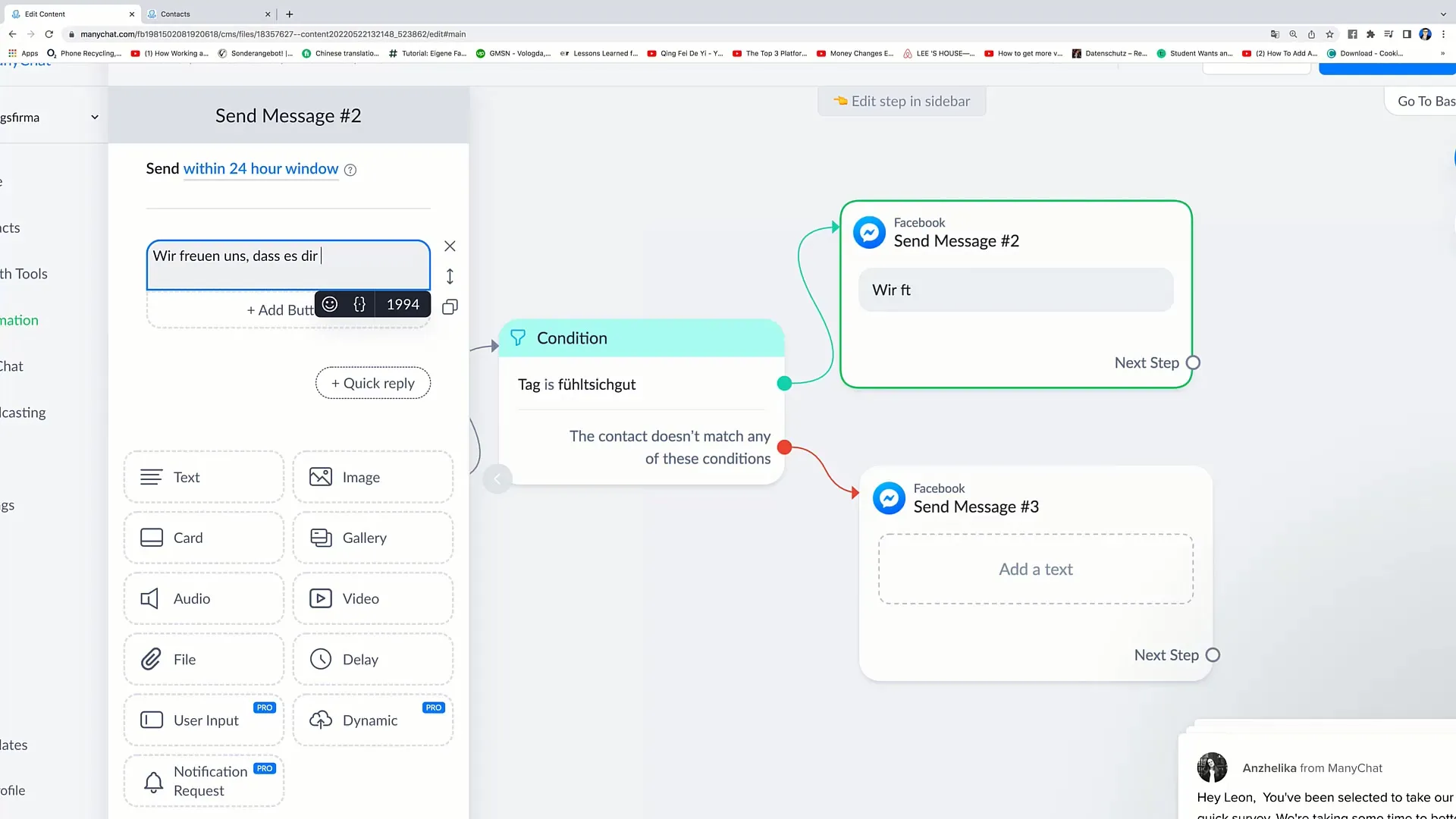
Task: Select the Audio content block icon
Action: tap(151, 598)
